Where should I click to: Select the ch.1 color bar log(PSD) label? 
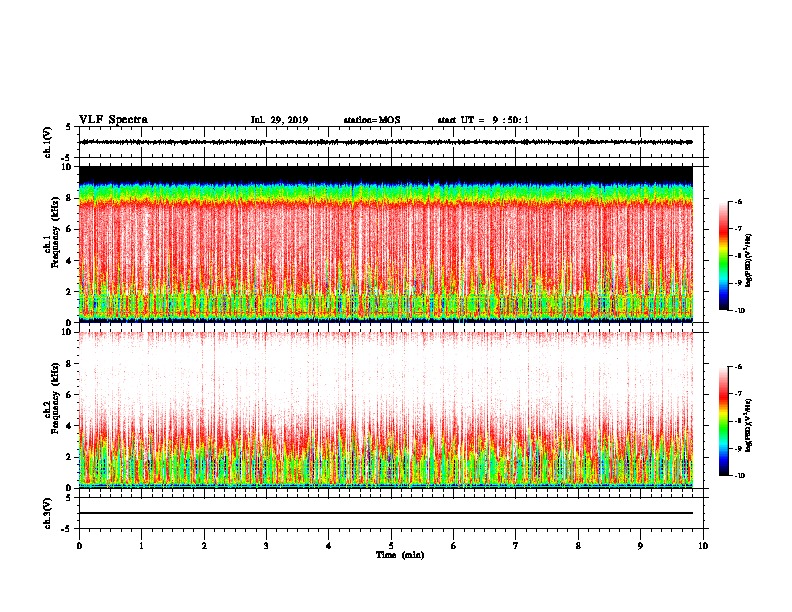click(749, 261)
